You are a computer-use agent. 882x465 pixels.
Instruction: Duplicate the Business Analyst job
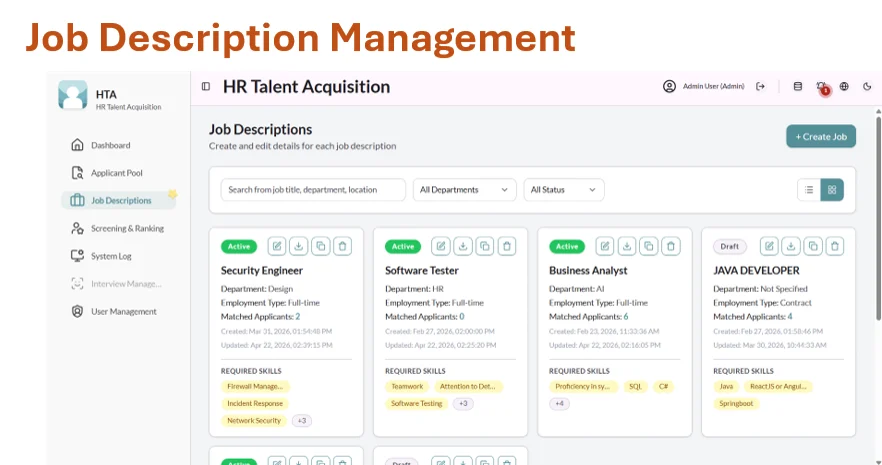point(649,246)
